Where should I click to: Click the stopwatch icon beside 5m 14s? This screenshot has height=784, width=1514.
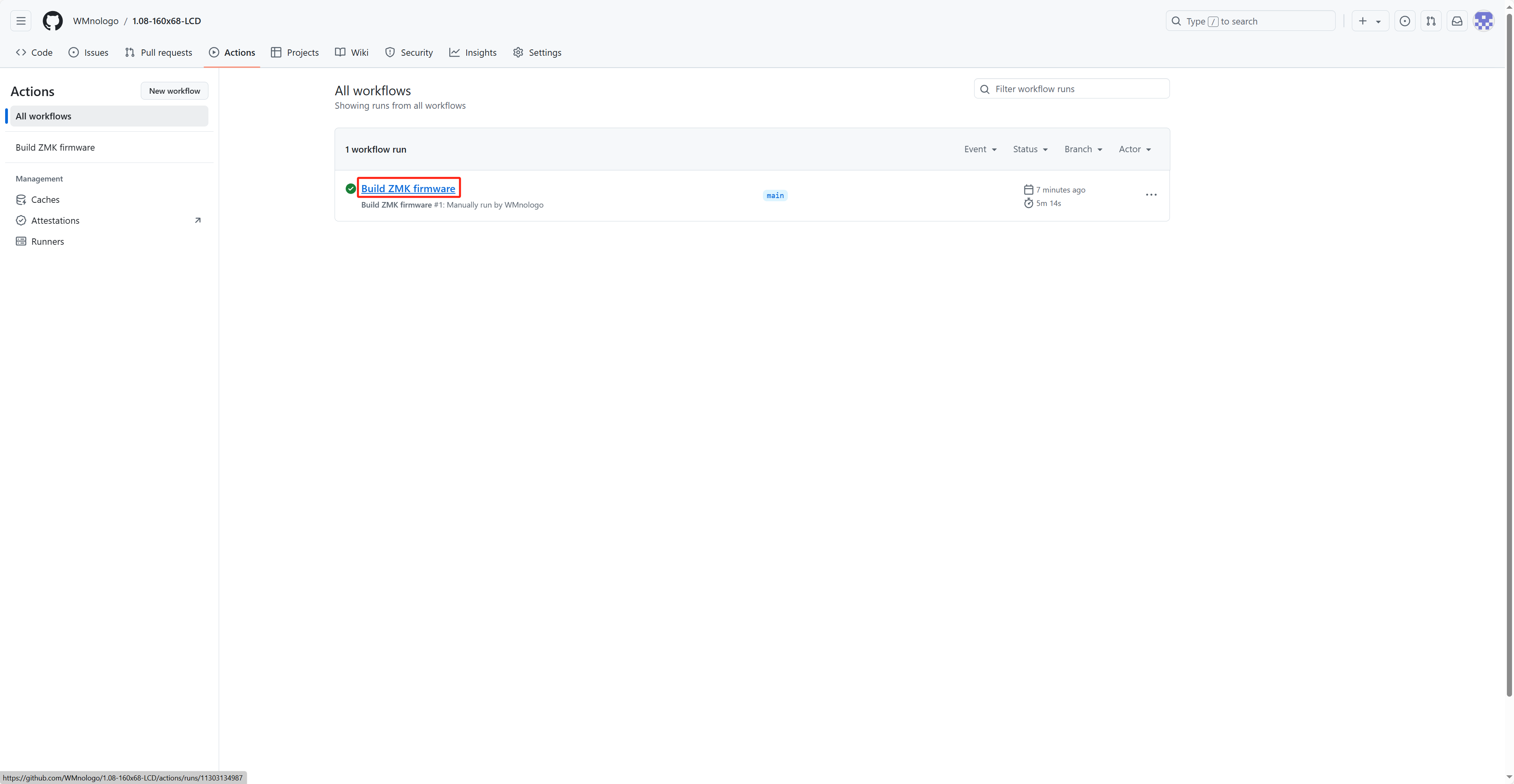click(x=1028, y=203)
